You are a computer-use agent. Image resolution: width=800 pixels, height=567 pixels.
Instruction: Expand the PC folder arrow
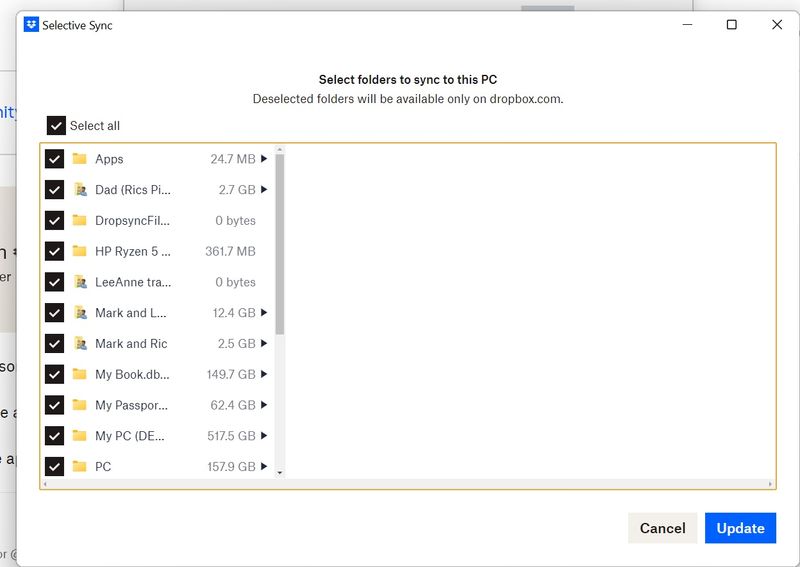click(264, 466)
